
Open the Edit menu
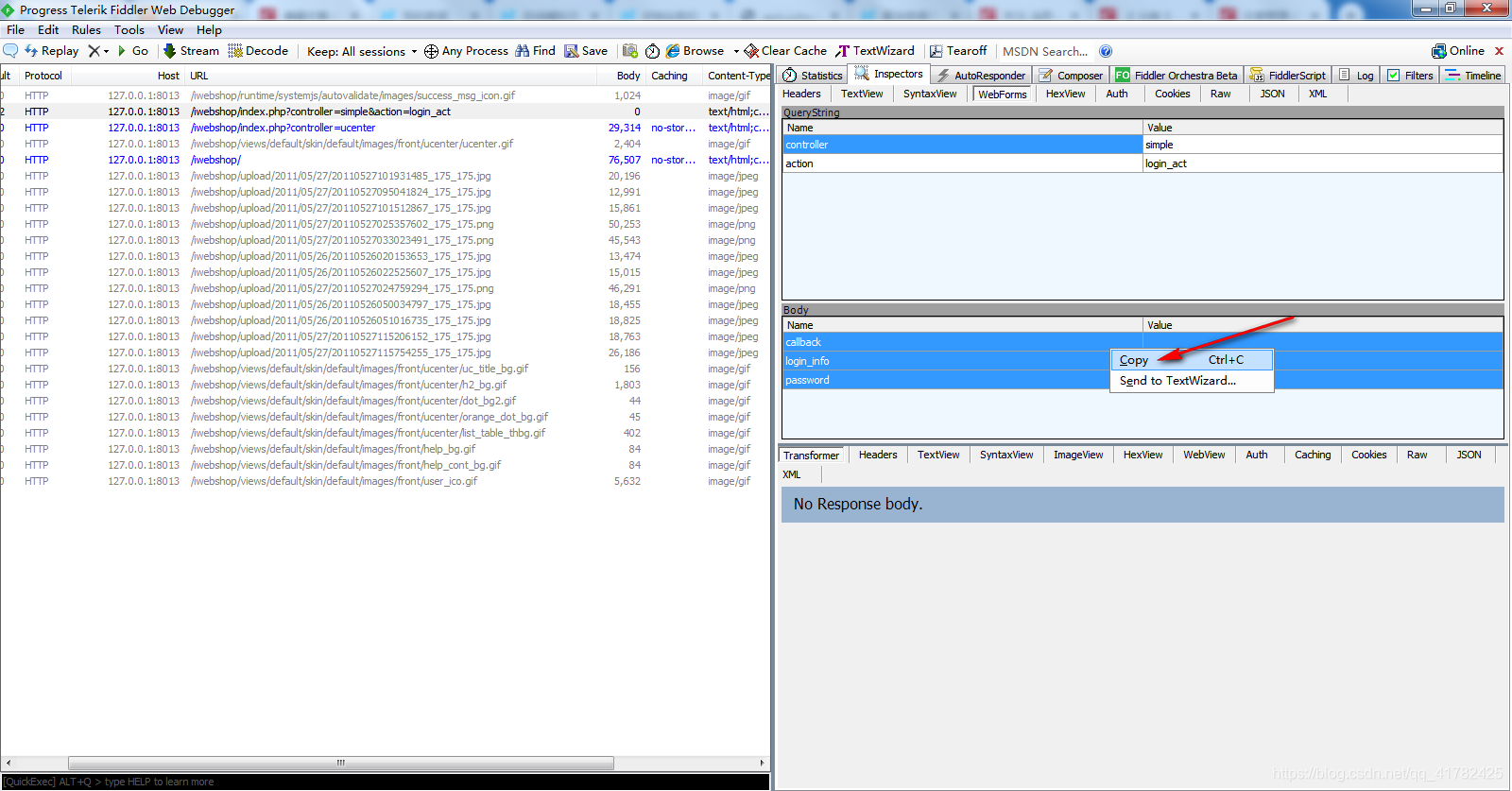coord(48,30)
